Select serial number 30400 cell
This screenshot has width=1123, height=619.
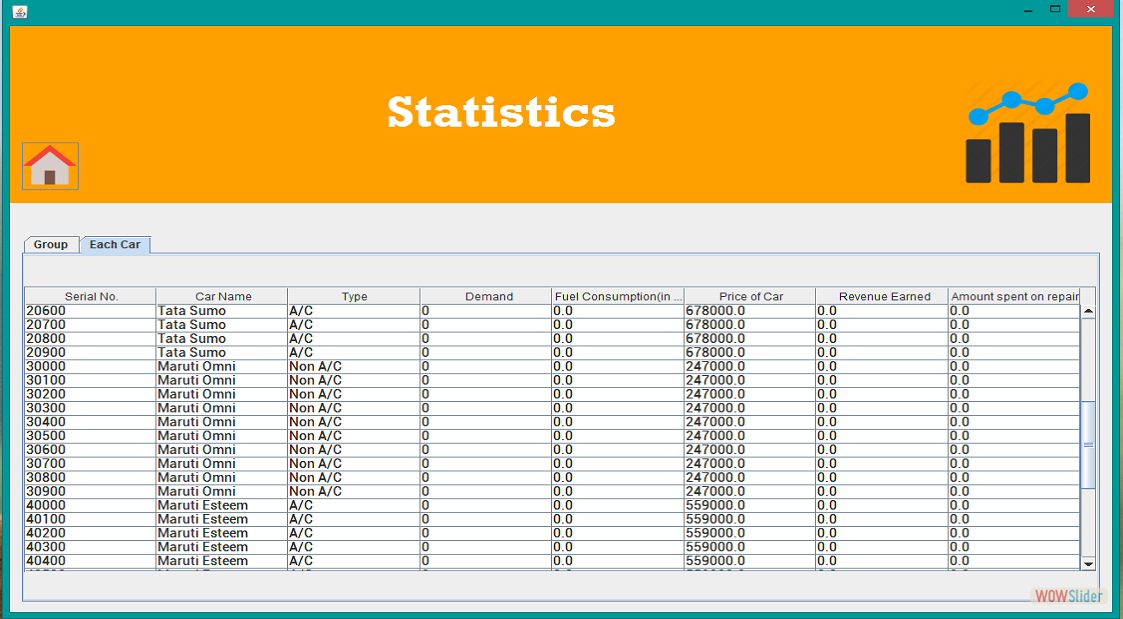(x=90, y=422)
